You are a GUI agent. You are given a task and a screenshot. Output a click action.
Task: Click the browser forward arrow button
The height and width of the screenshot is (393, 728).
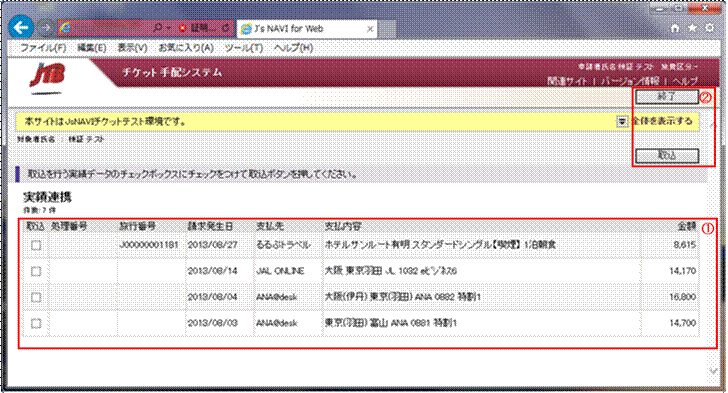46,28
